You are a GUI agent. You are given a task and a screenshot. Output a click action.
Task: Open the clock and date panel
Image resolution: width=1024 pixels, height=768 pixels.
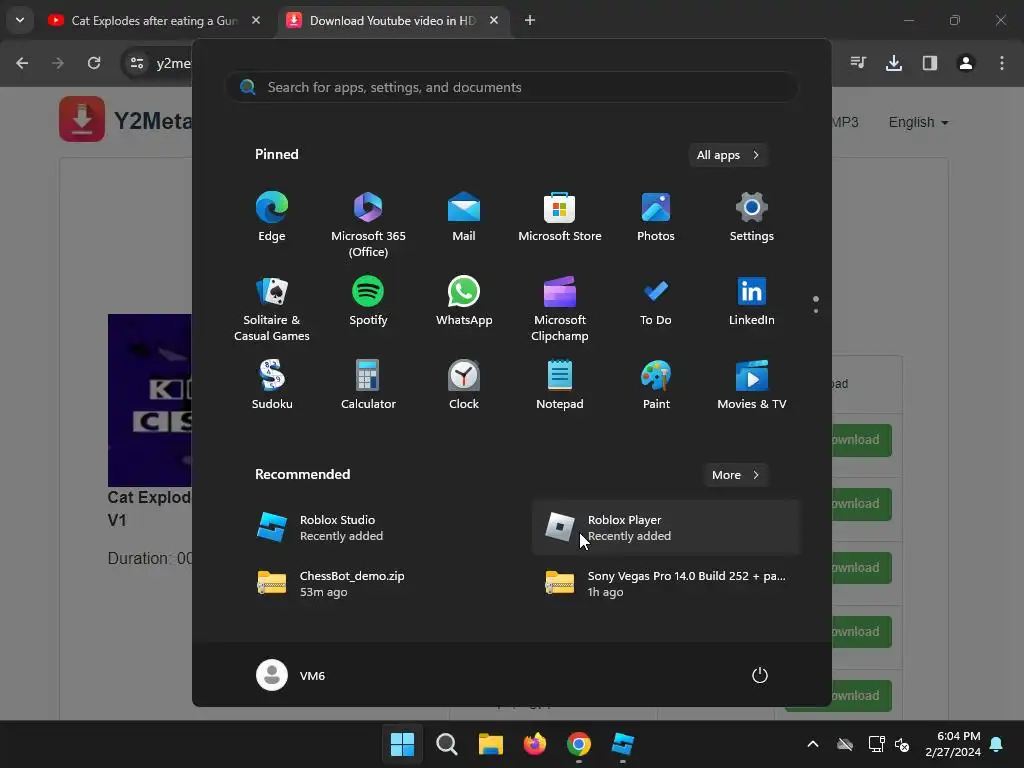pos(953,744)
